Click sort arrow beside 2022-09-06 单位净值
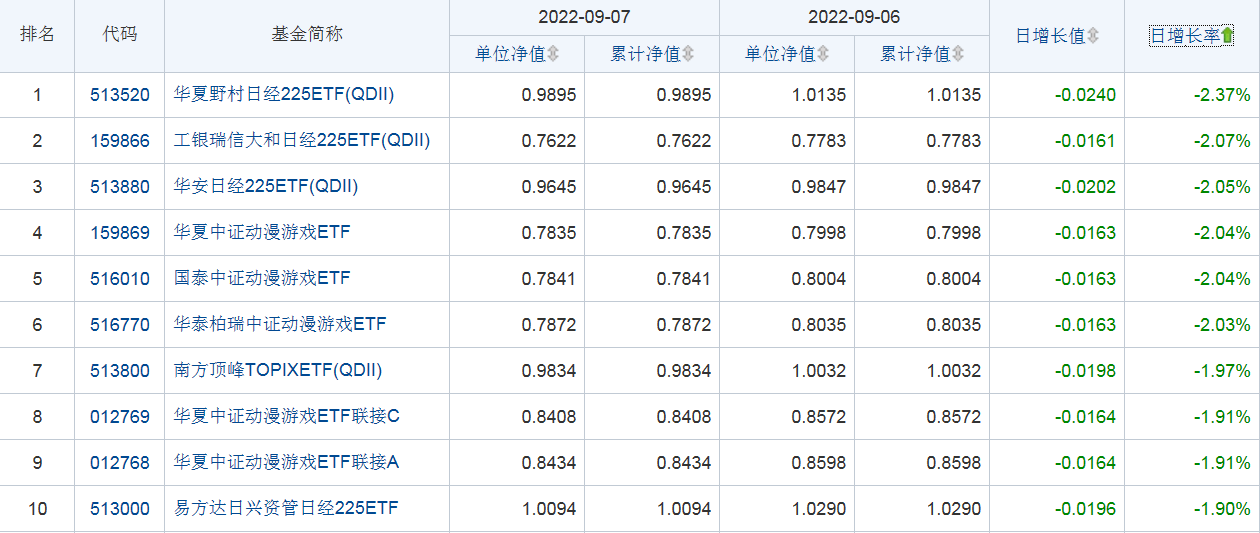Viewport: 1260px width, 533px height. [823, 54]
